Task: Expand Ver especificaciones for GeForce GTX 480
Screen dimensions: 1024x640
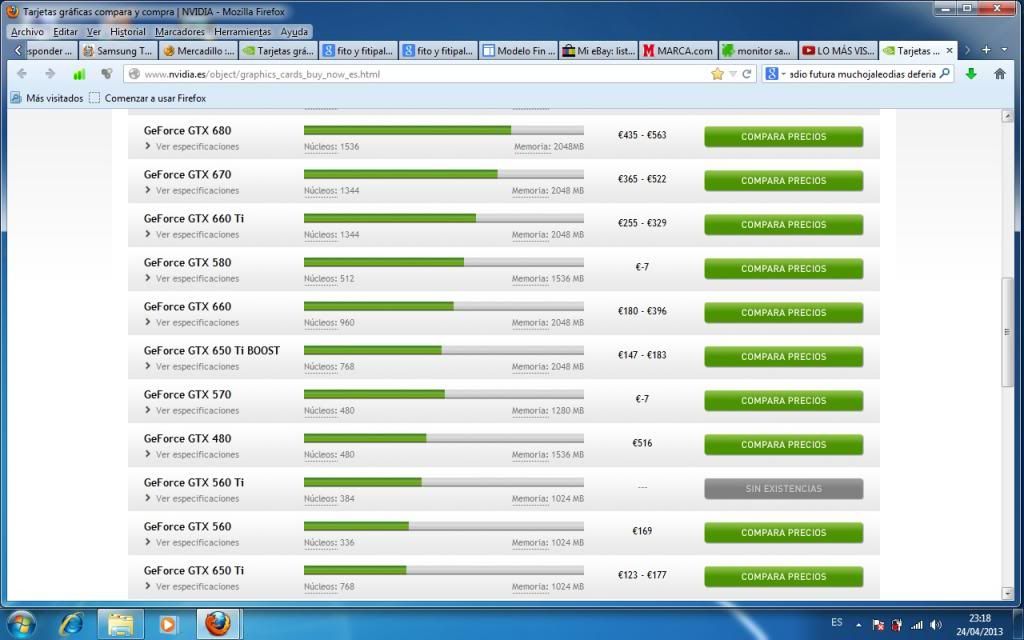Action: tap(192, 454)
